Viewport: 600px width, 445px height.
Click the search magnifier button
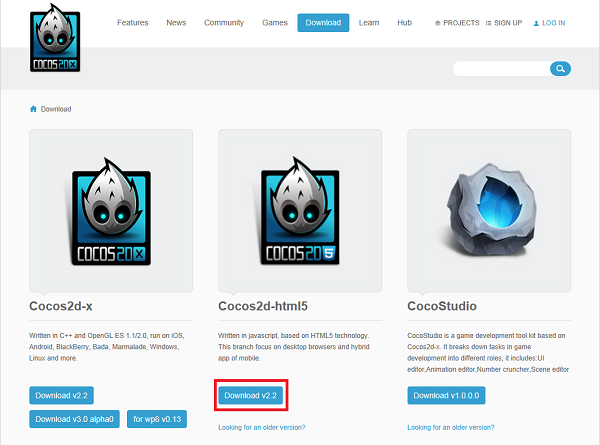560,68
